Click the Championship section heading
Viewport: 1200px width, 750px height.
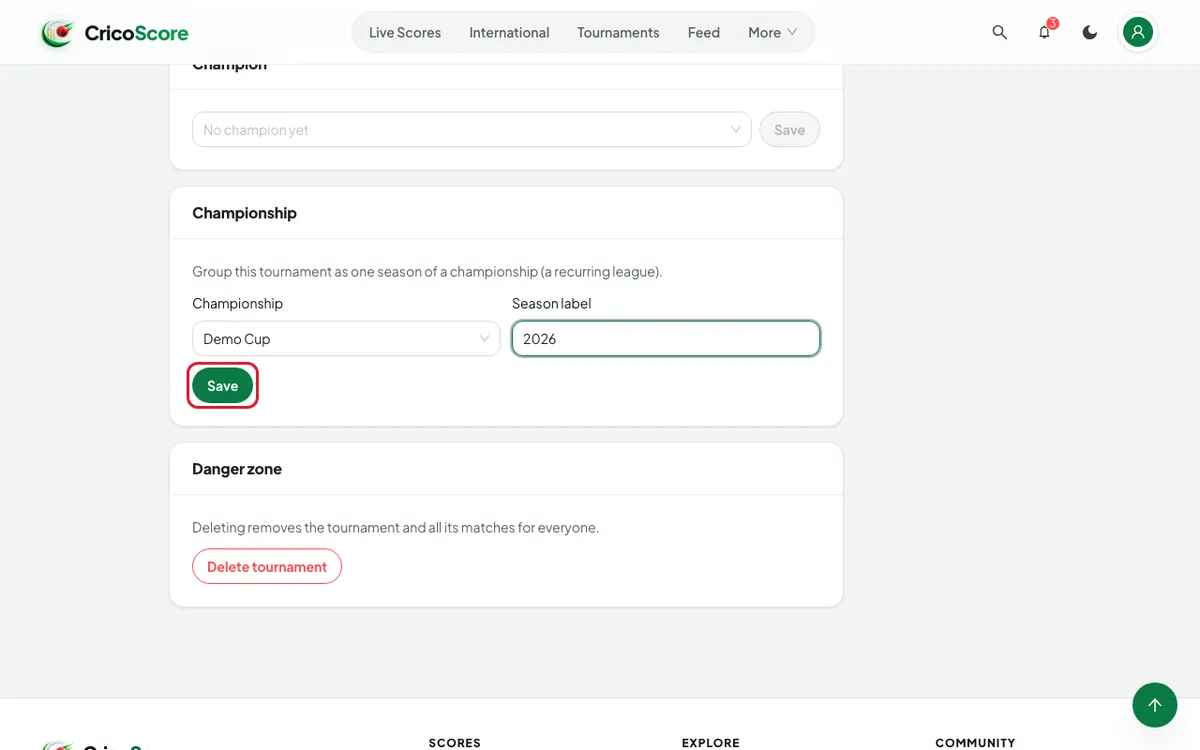point(244,213)
